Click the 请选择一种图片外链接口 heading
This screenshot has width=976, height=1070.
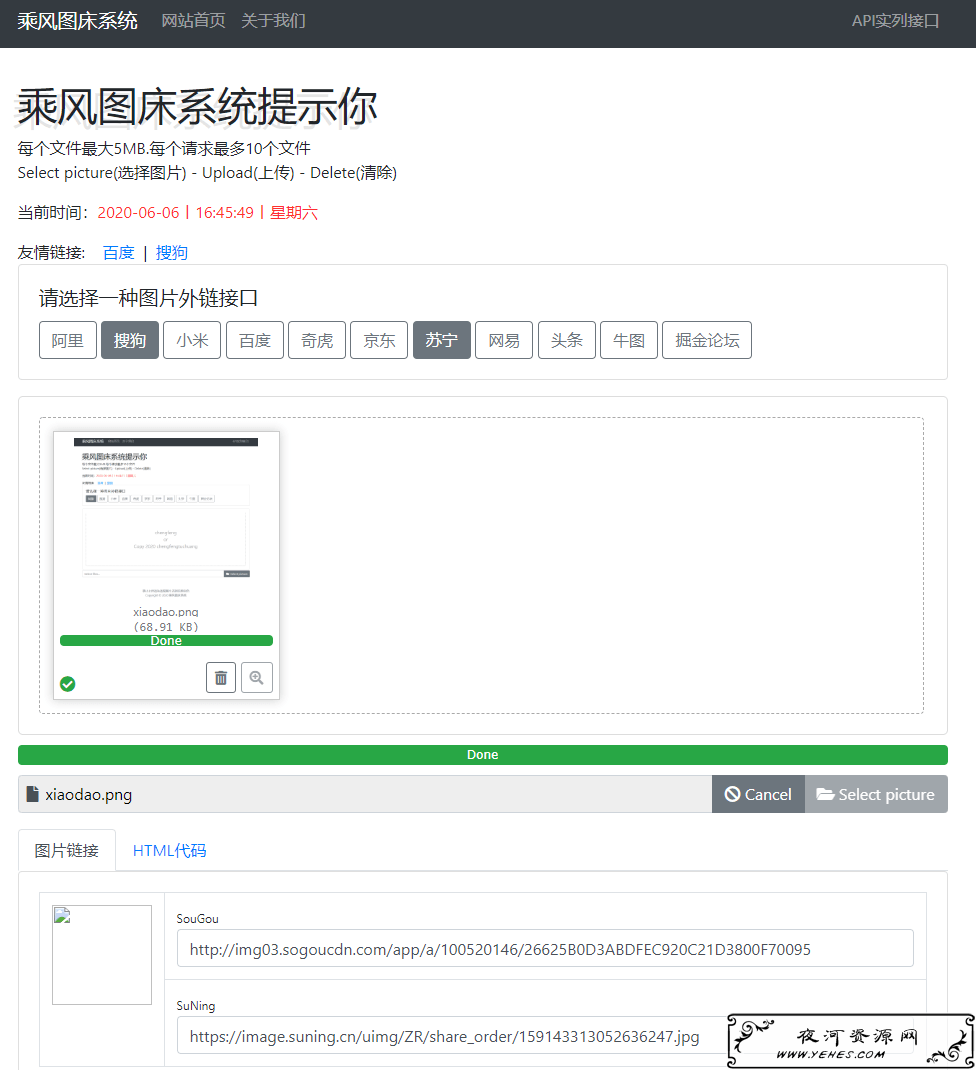148,298
